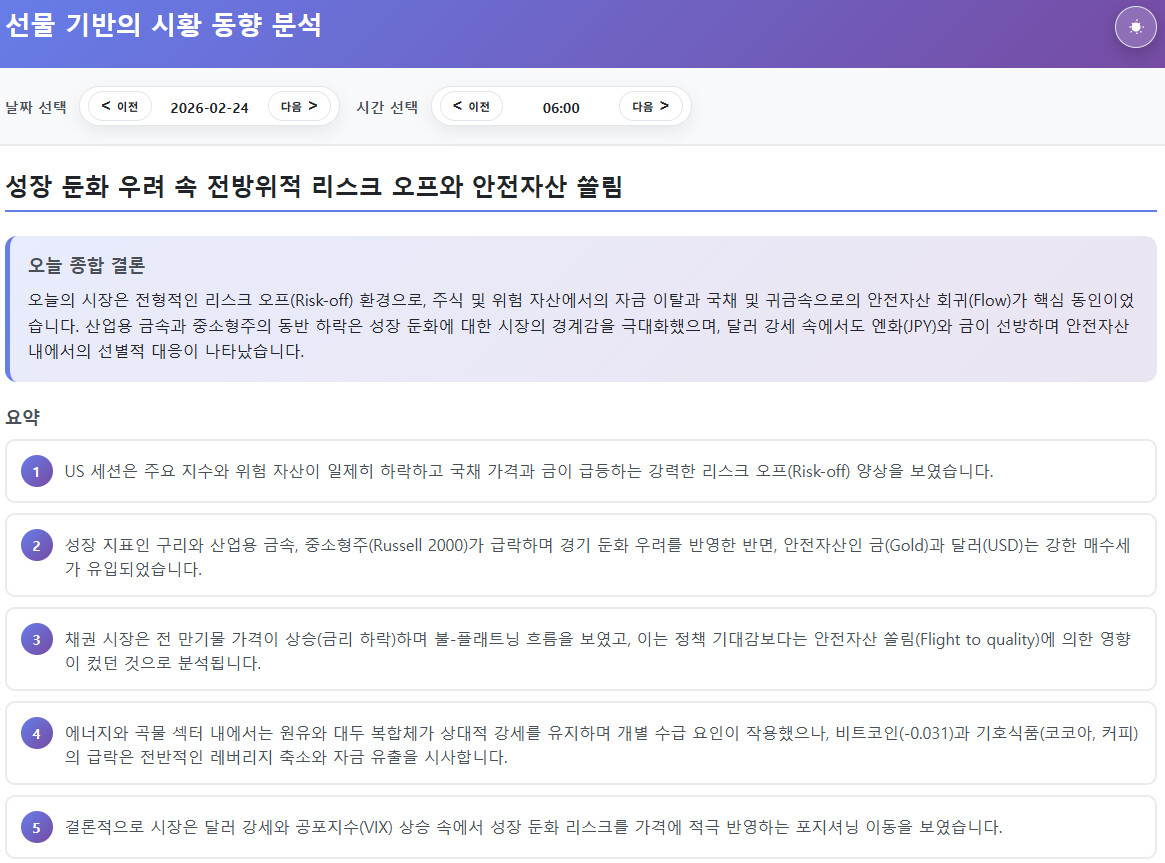The height and width of the screenshot is (863, 1165).
Task: Click summary text '채권 시장은 전 만기물 가격이'
Action: (598, 651)
